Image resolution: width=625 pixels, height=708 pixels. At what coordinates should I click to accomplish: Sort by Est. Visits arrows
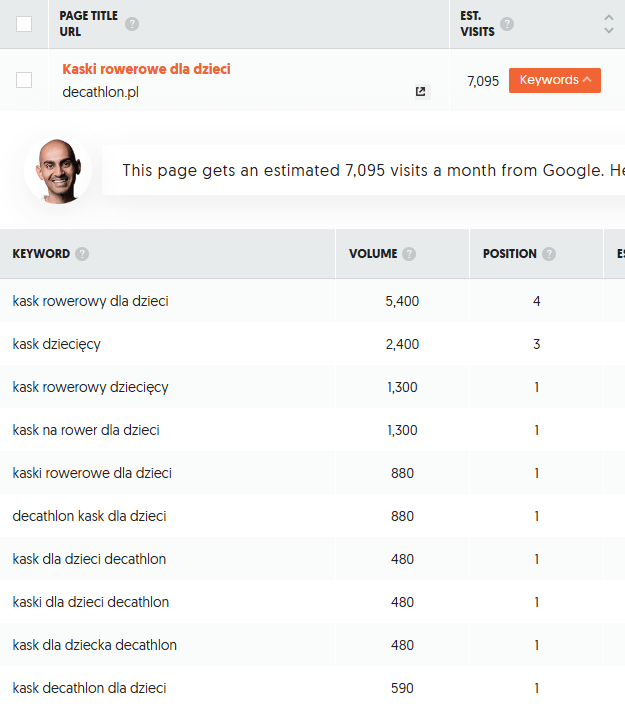(609, 24)
